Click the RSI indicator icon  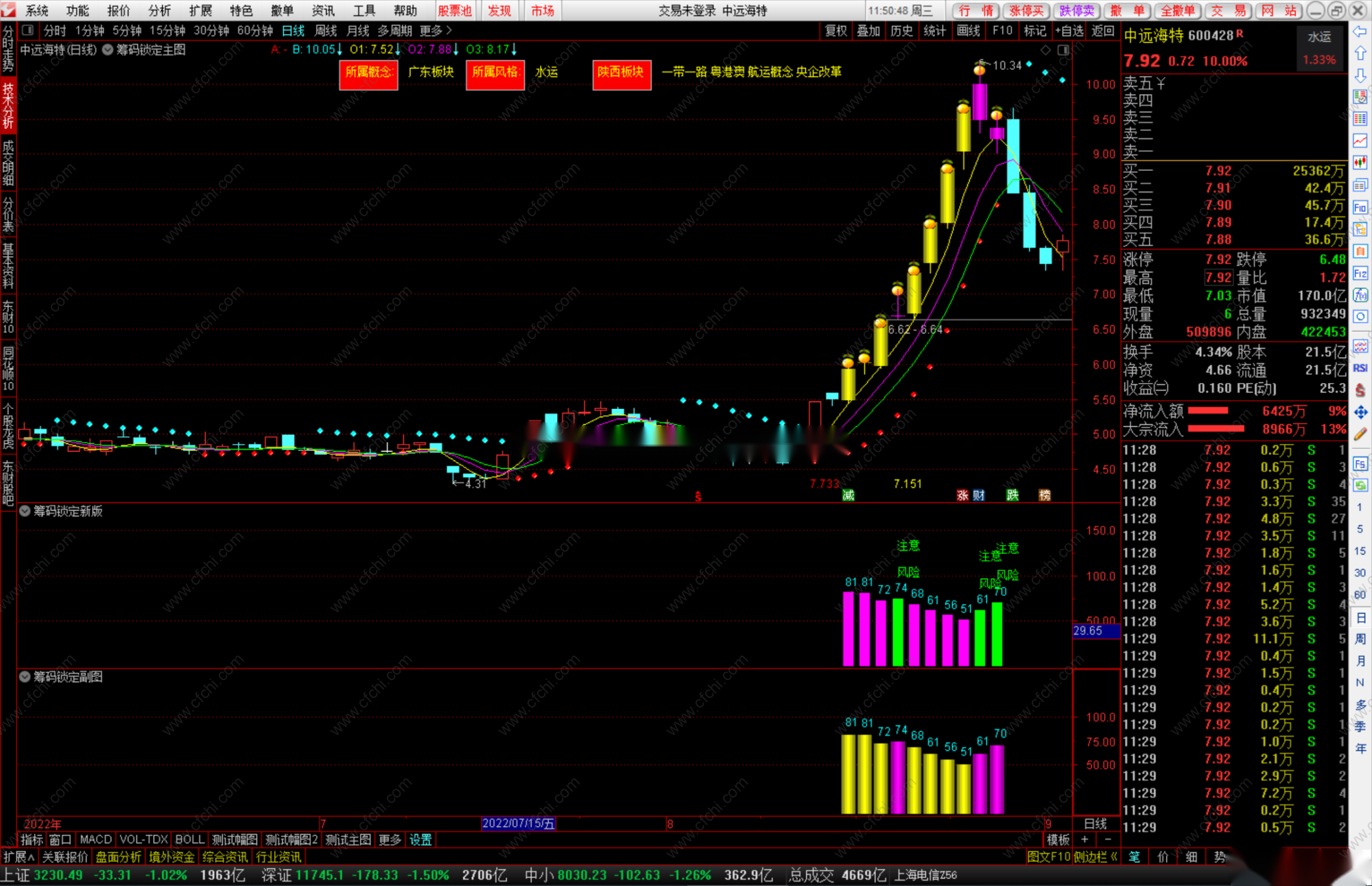click(1360, 368)
